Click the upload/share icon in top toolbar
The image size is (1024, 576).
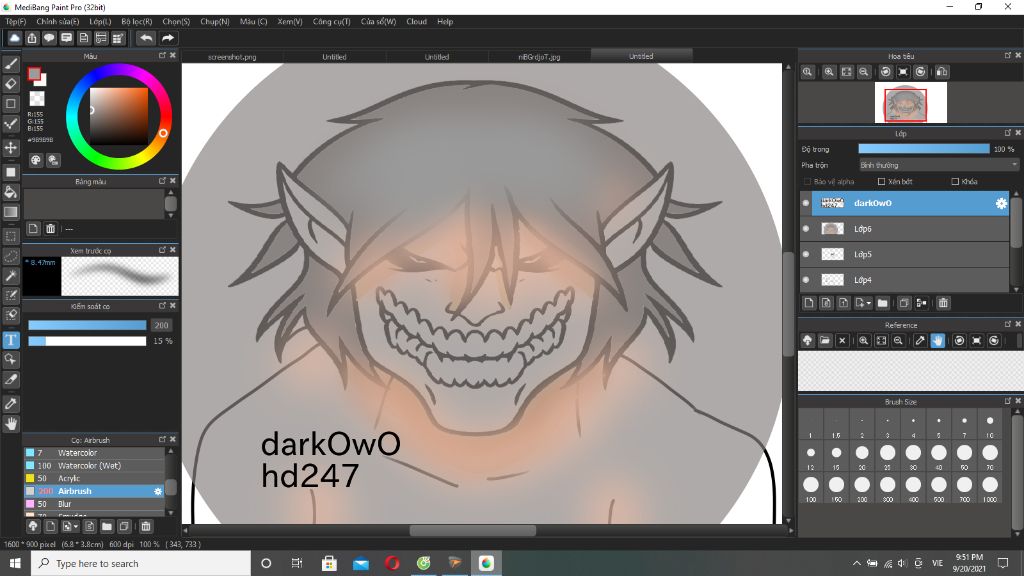coord(32,39)
